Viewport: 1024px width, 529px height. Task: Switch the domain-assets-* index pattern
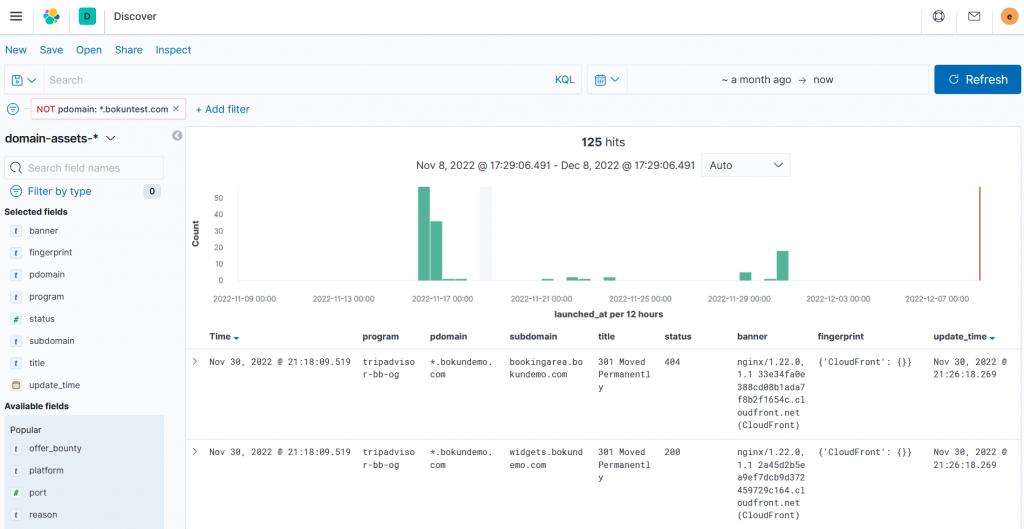click(60, 138)
